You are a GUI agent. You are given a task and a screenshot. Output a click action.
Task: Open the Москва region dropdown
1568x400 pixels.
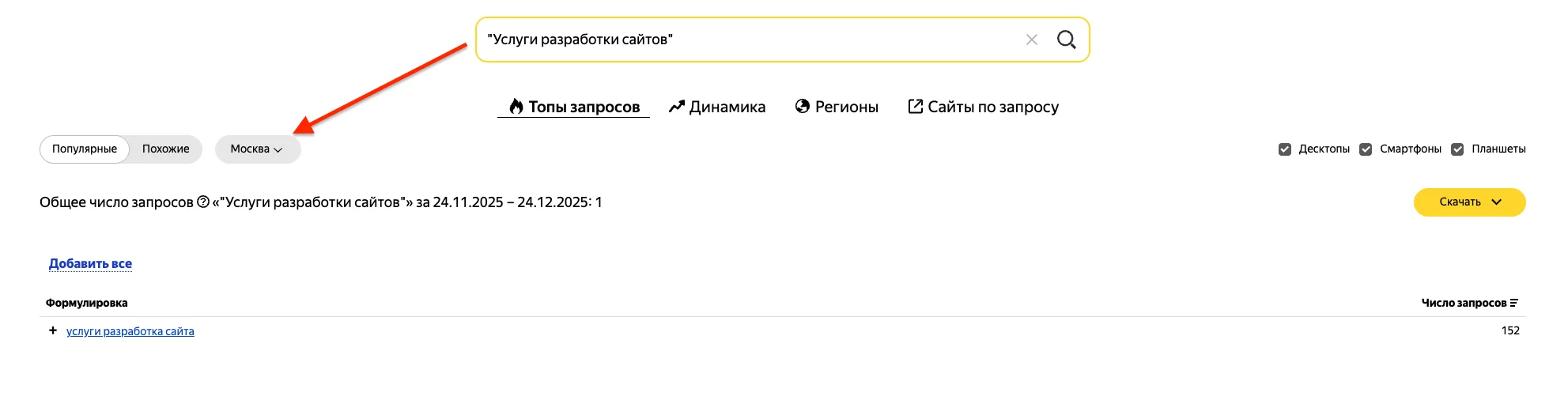pos(257,149)
